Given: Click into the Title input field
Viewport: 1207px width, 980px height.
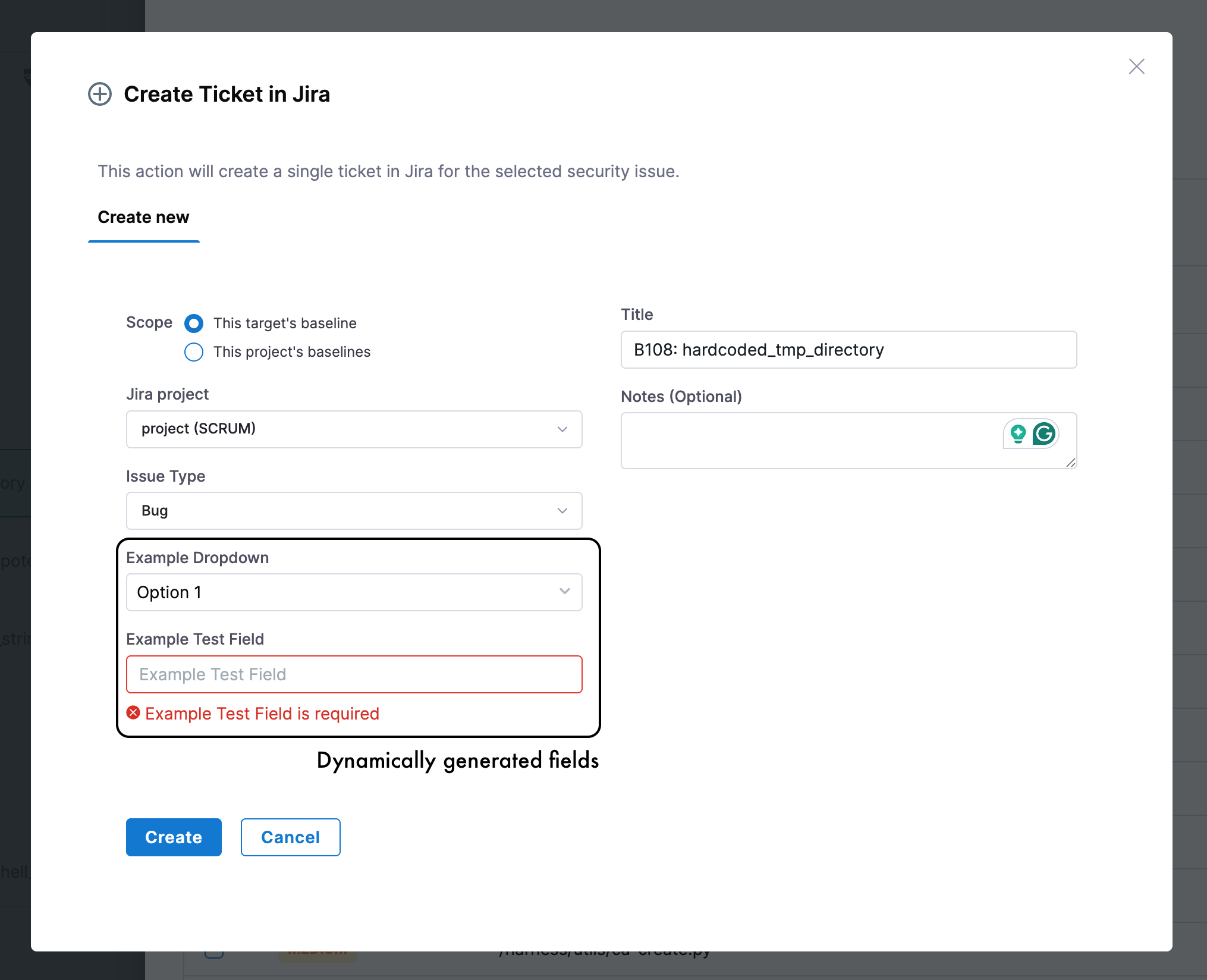Looking at the screenshot, I should click(848, 350).
